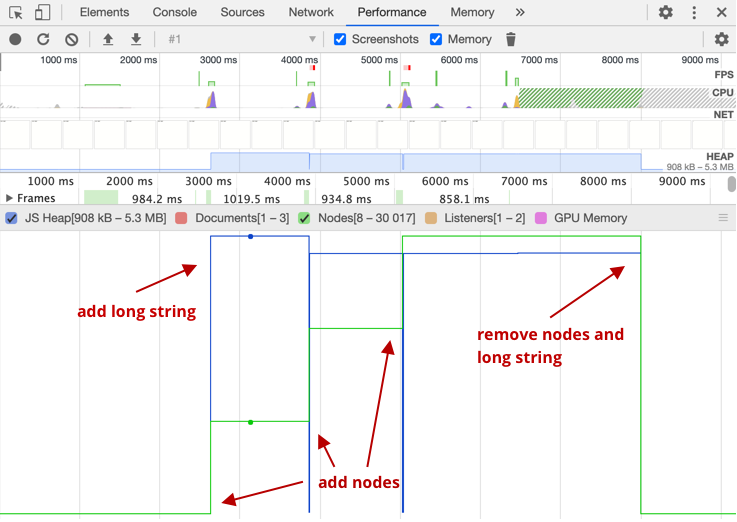Viewport: 737px width, 522px height.
Task: Click the CPU overview chart label
Action: tap(722, 92)
